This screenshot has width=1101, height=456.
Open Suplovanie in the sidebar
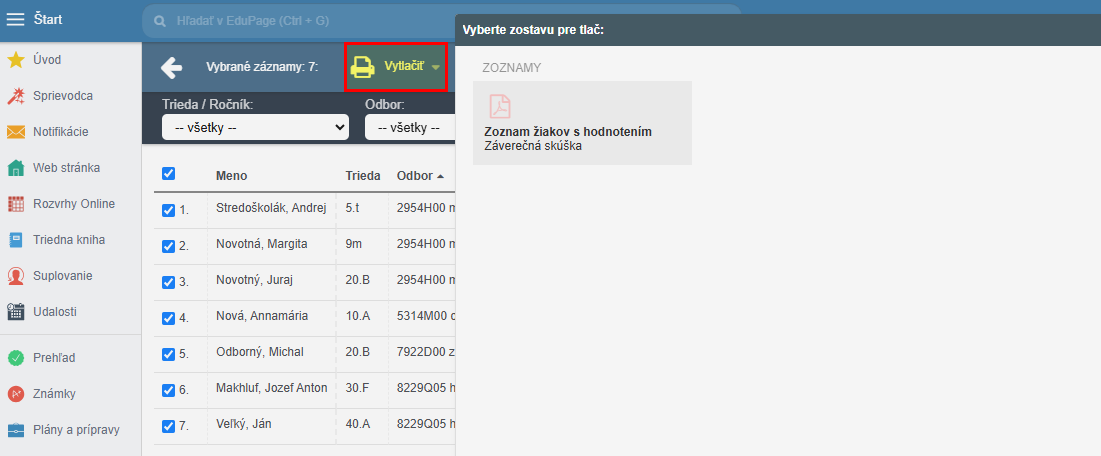62,275
